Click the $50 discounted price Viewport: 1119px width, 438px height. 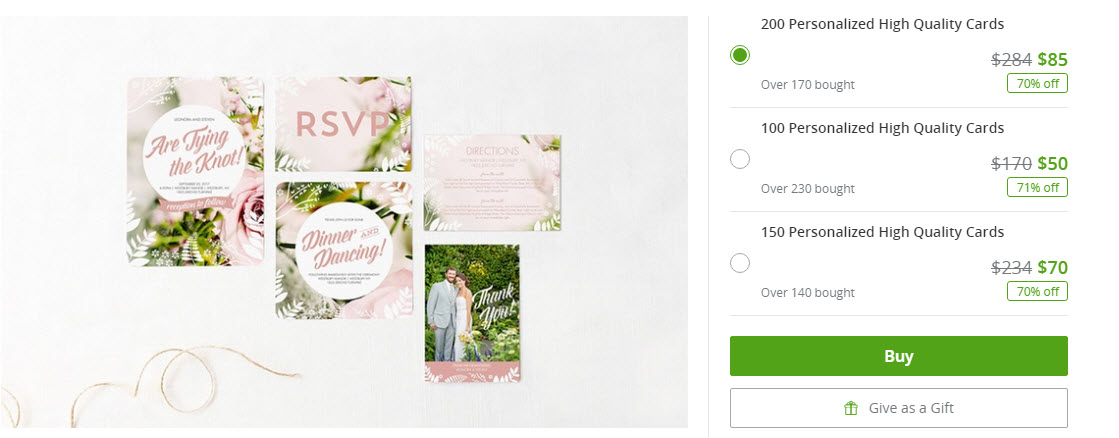point(1053,163)
